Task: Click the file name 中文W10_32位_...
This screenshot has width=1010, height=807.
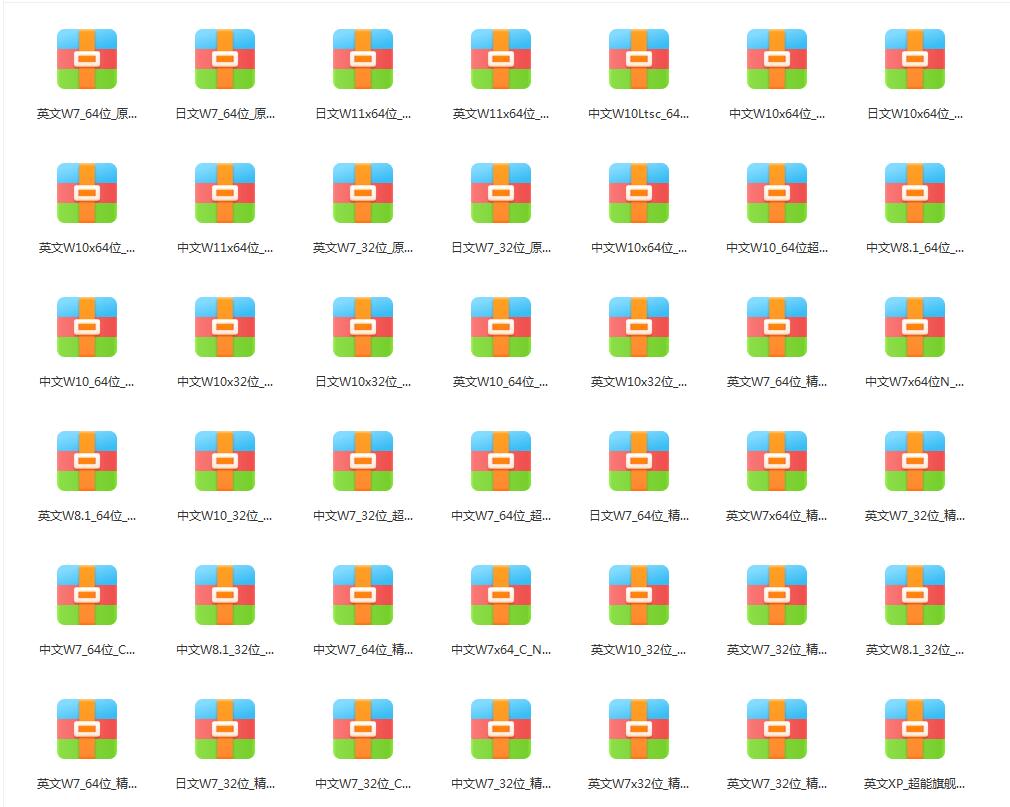Action: coord(225,516)
